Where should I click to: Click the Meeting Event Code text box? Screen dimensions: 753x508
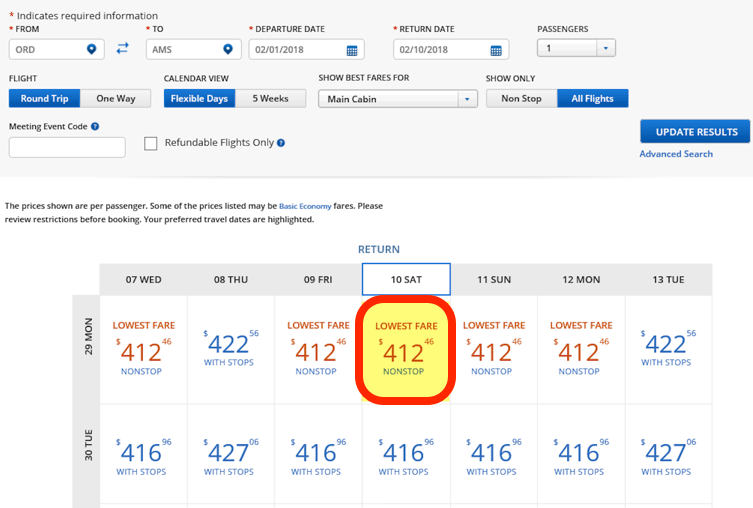coord(67,147)
